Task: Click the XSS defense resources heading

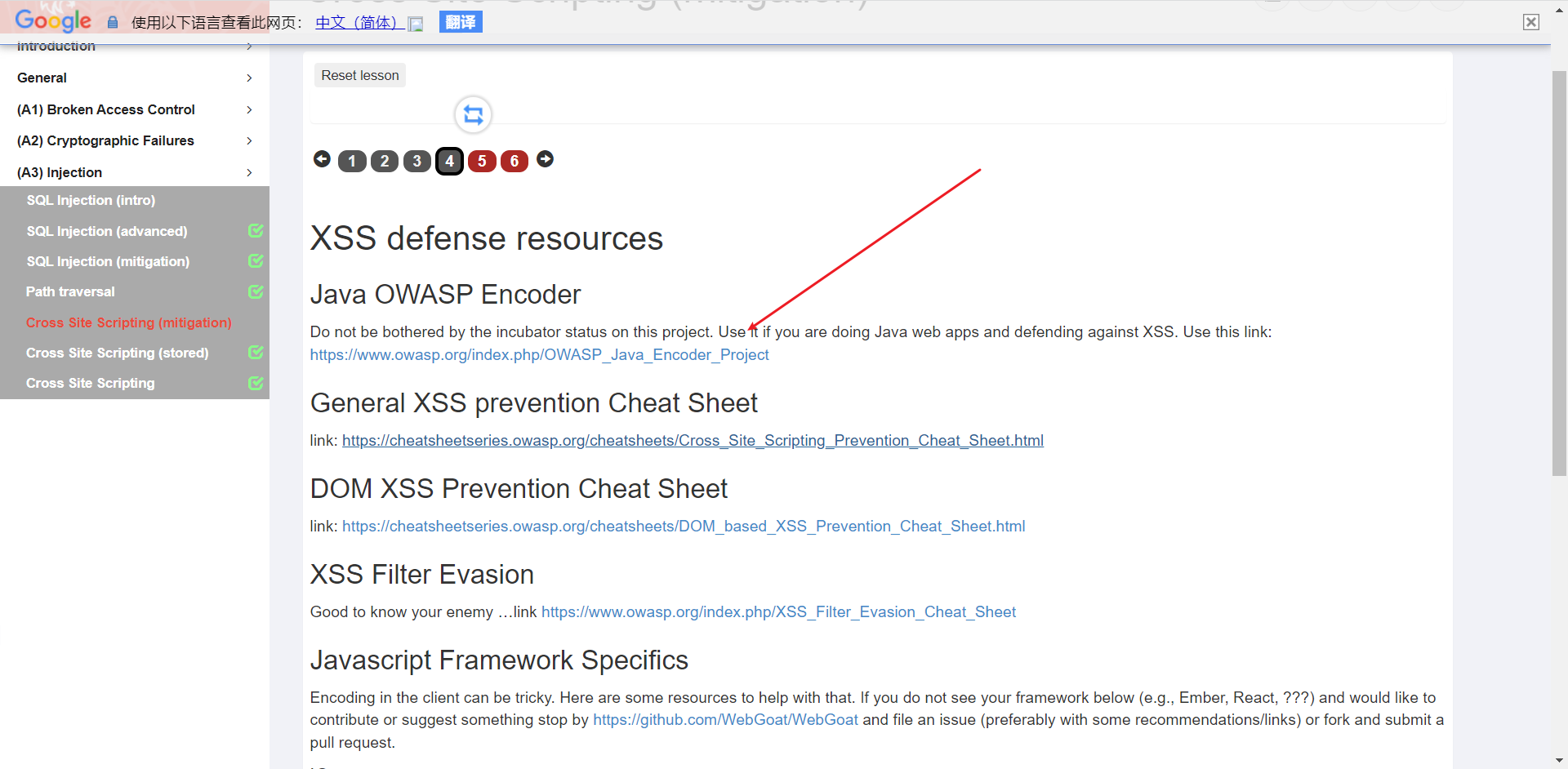Action: click(487, 238)
